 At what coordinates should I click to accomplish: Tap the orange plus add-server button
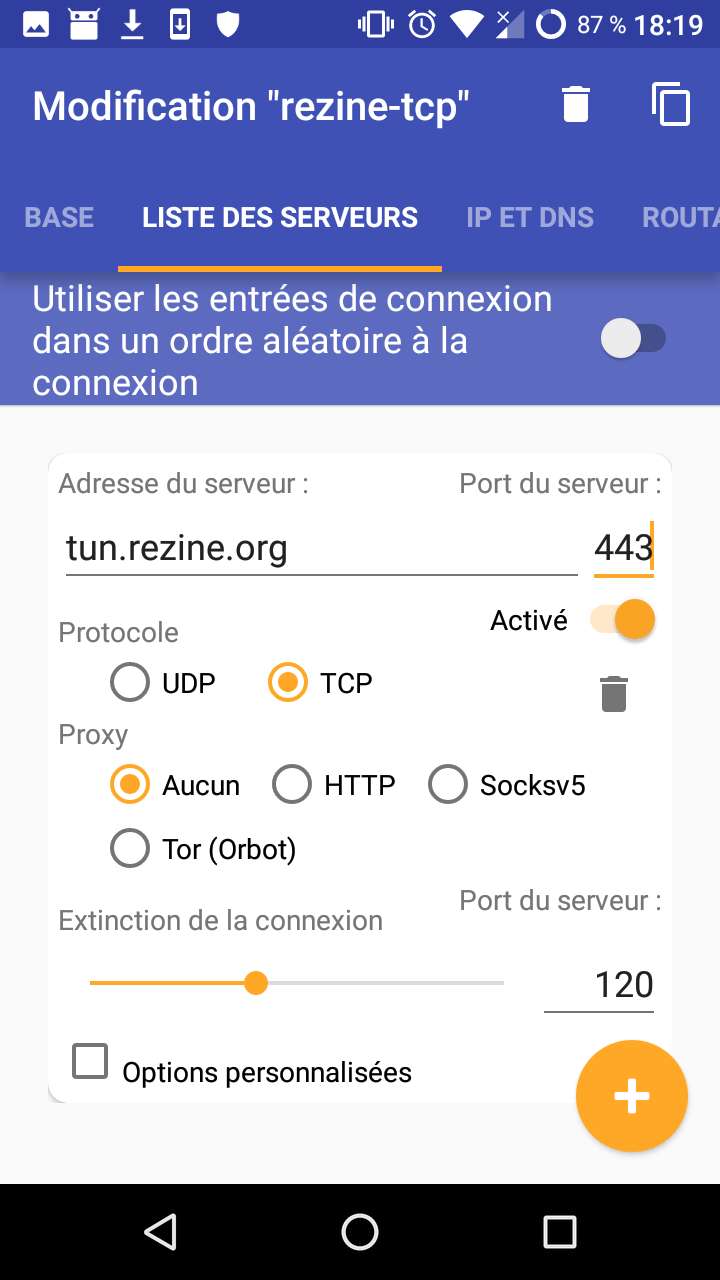632,1096
